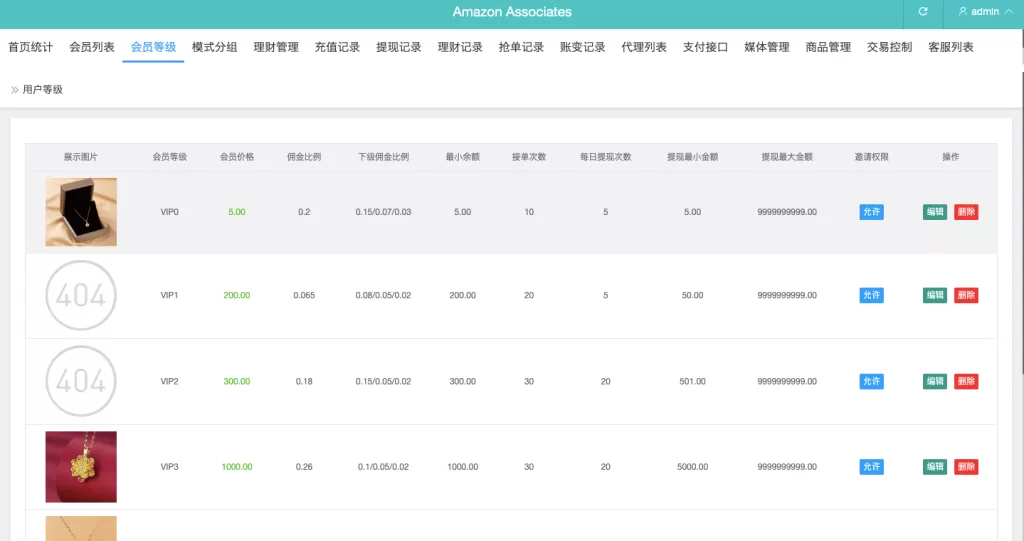Click the VIP3 gold flower pendant thumbnail
Image resolution: width=1024 pixels, height=541 pixels.
click(81, 467)
